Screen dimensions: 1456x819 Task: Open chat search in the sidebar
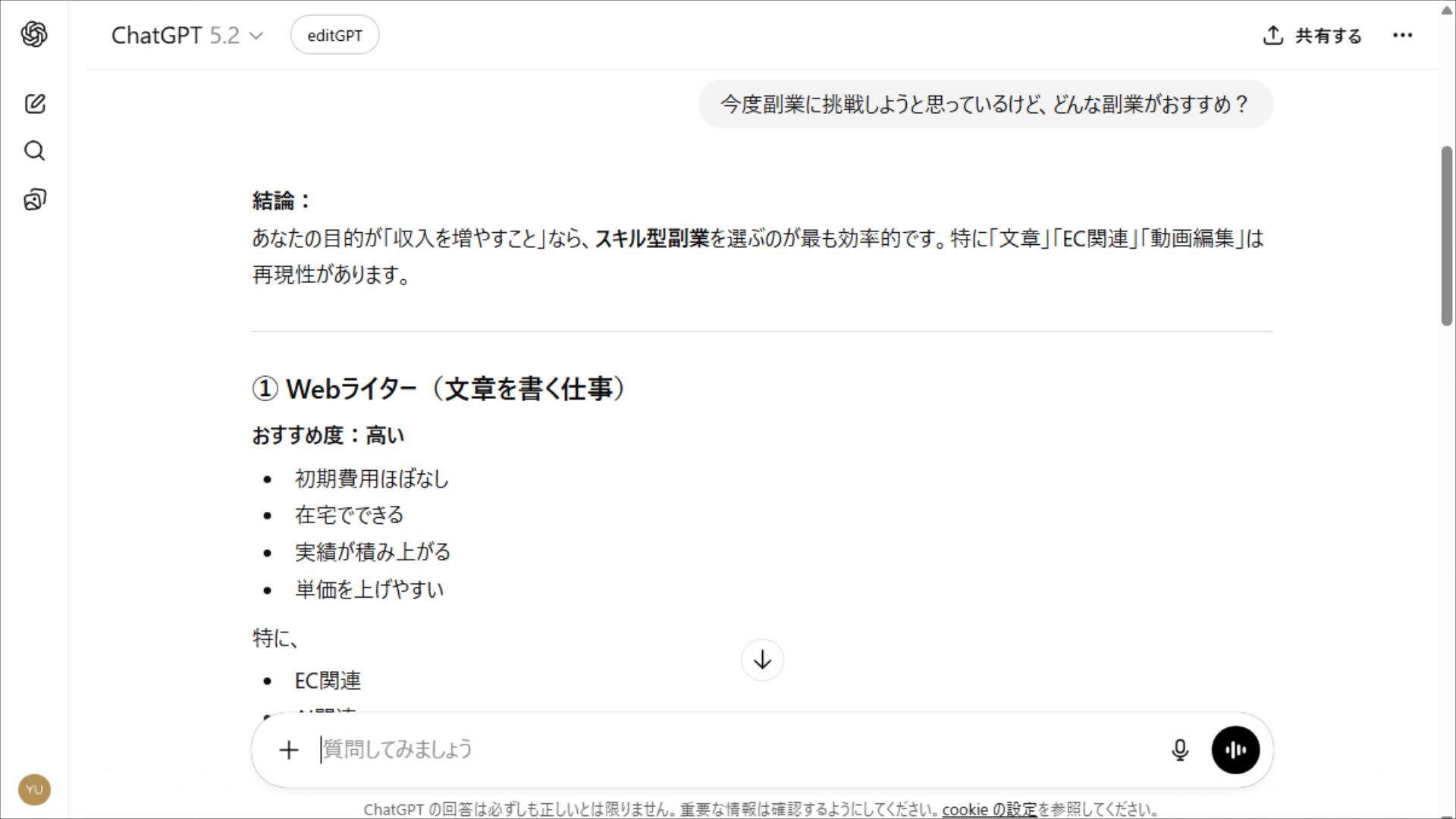pyautogui.click(x=34, y=151)
